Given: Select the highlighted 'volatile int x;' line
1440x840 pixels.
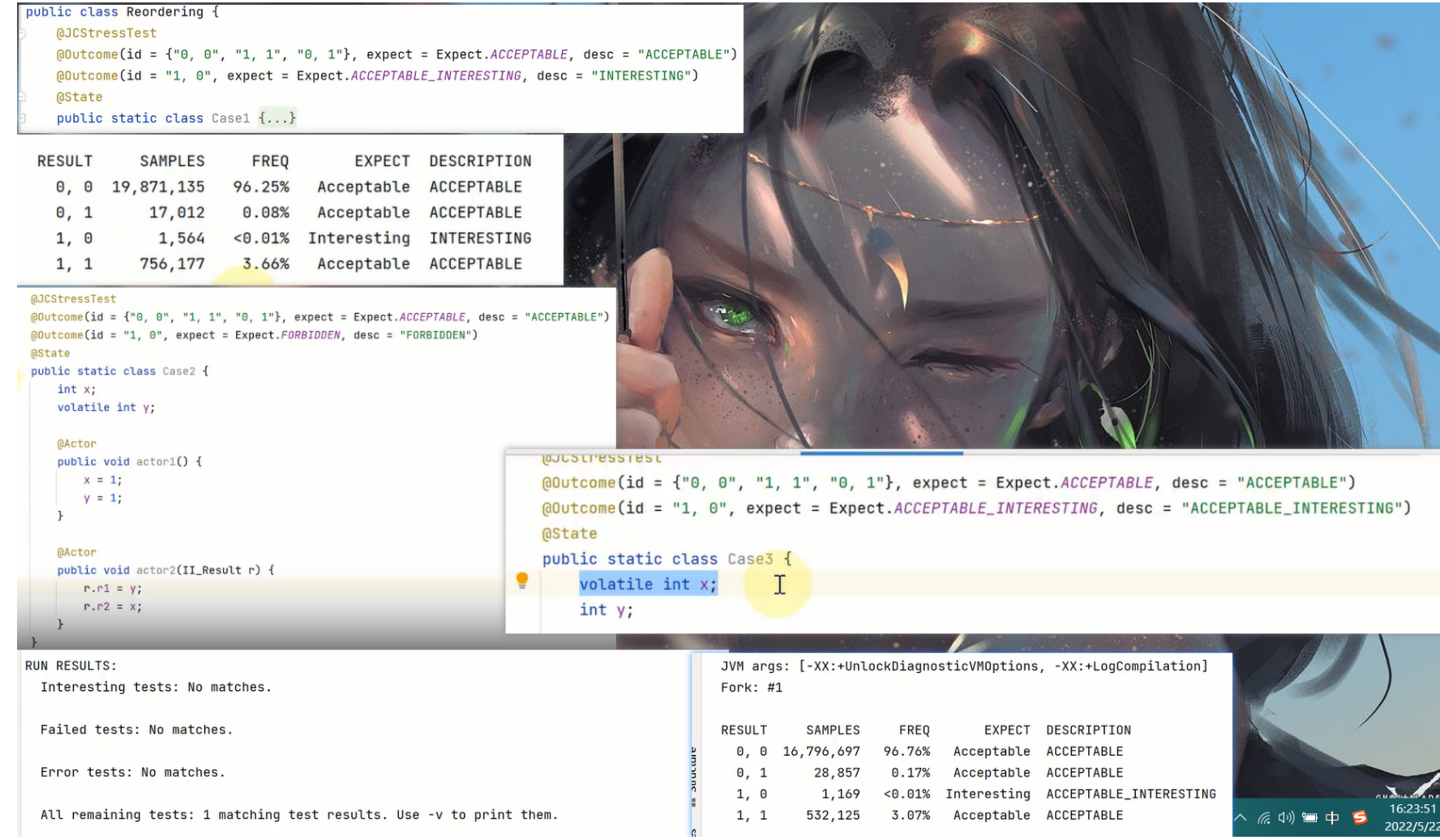Looking at the screenshot, I should click(x=648, y=584).
